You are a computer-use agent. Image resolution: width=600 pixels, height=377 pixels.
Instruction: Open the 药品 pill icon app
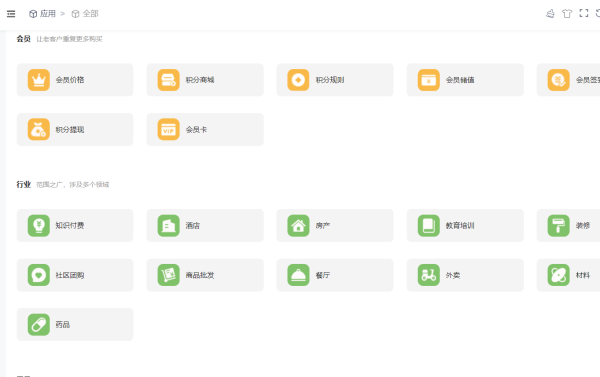(75, 325)
